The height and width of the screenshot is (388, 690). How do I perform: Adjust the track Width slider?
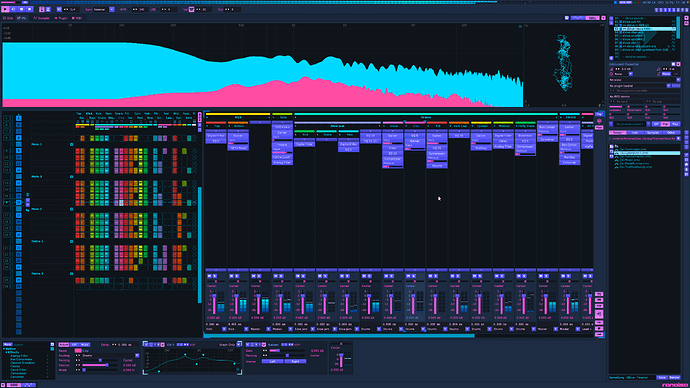click(101, 370)
